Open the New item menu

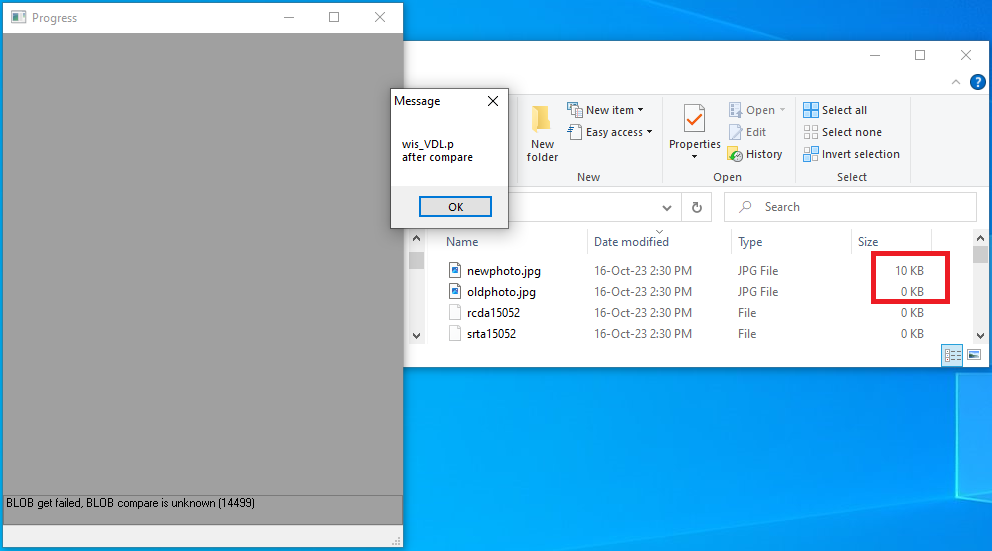(605, 110)
